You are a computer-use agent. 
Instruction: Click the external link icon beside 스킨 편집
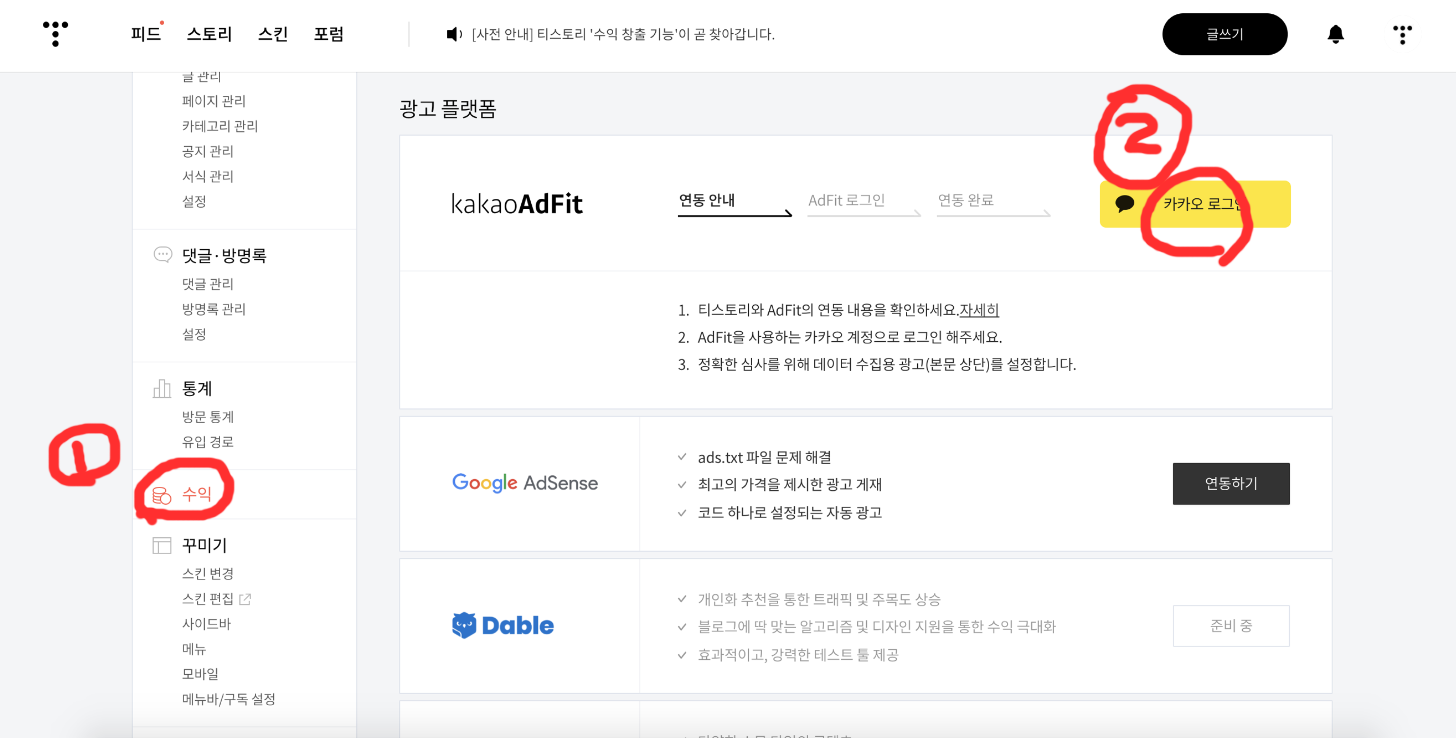click(x=245, y=599)
